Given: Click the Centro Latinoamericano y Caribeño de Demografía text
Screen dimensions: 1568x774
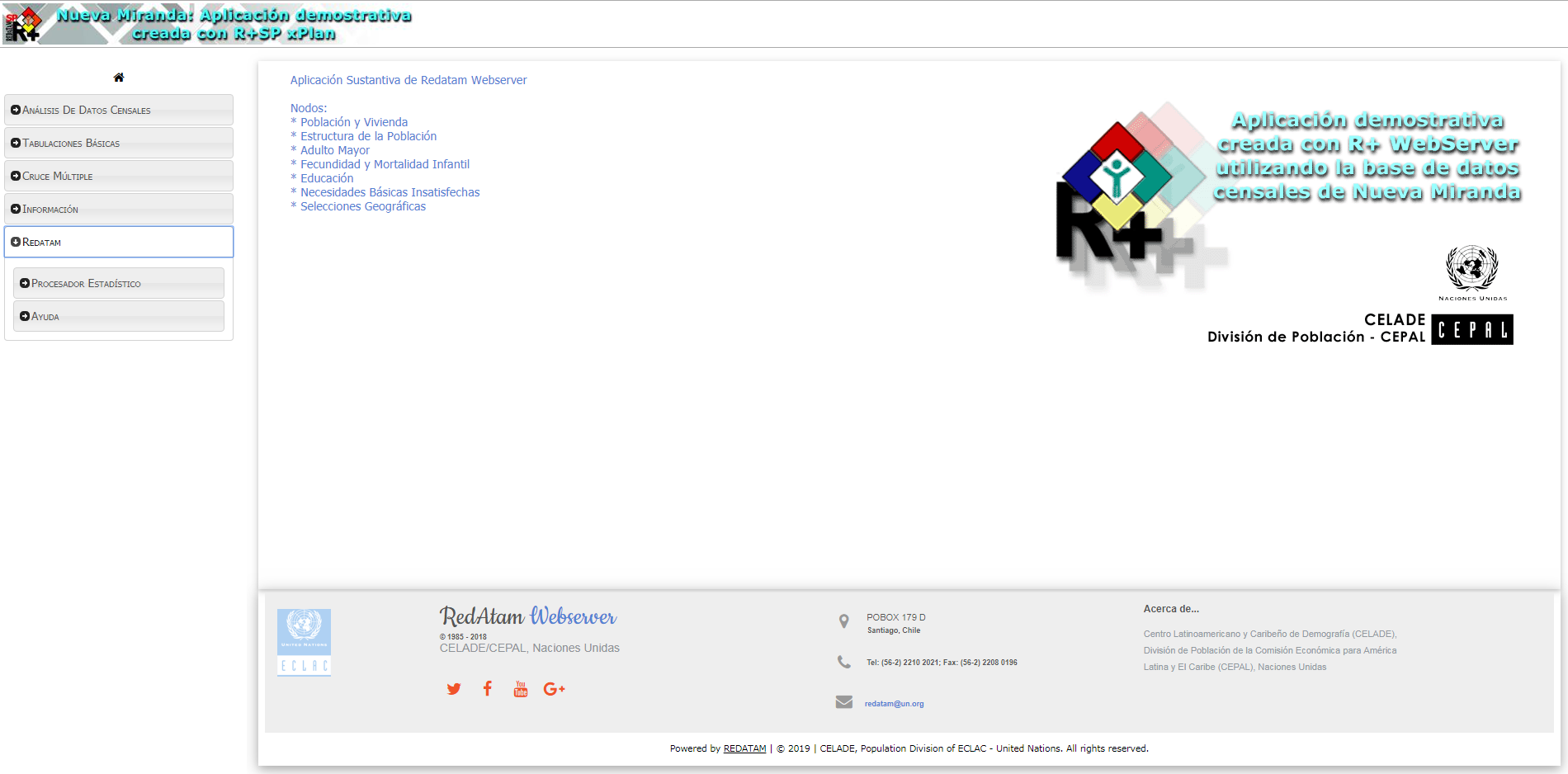Looking at the screenshot, I should (x=1269, y=634).
